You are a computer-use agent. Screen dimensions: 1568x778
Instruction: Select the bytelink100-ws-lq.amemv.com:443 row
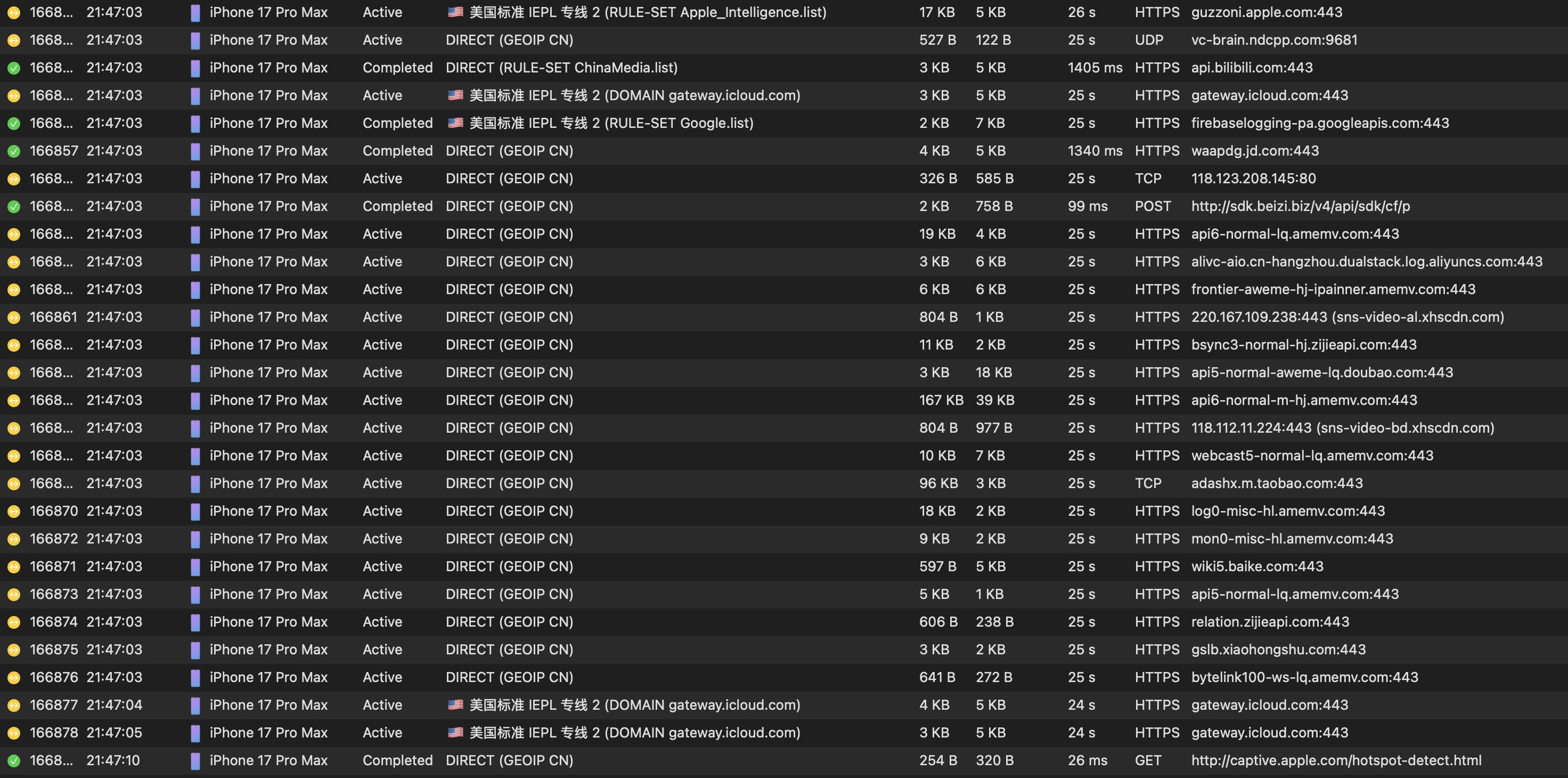pyautogui.click(x=1304, y=677)
